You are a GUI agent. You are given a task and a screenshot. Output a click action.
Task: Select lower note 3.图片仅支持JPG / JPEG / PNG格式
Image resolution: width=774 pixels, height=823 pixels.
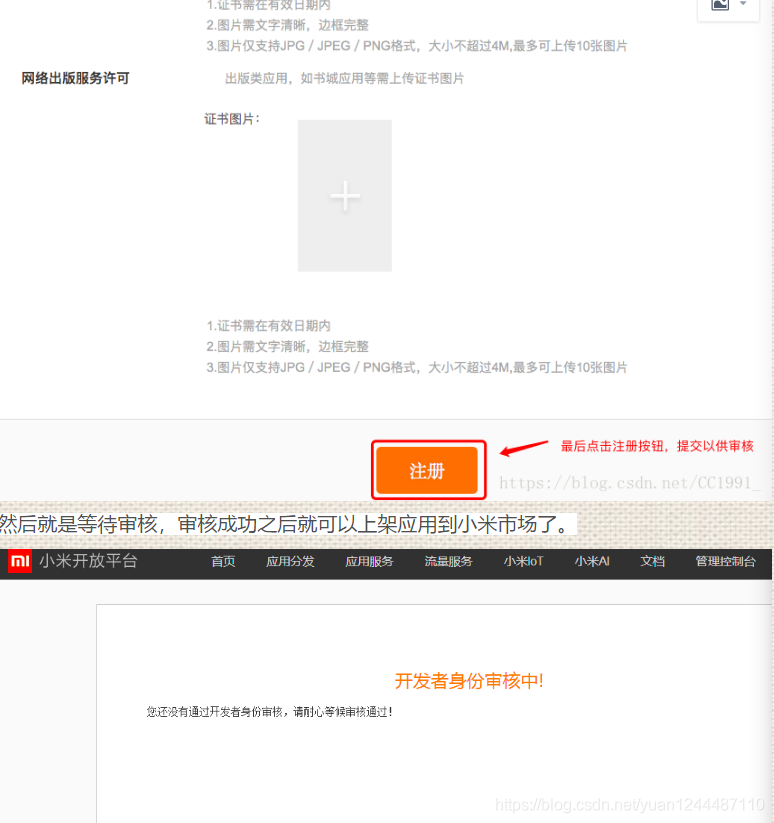pos(313,367)
